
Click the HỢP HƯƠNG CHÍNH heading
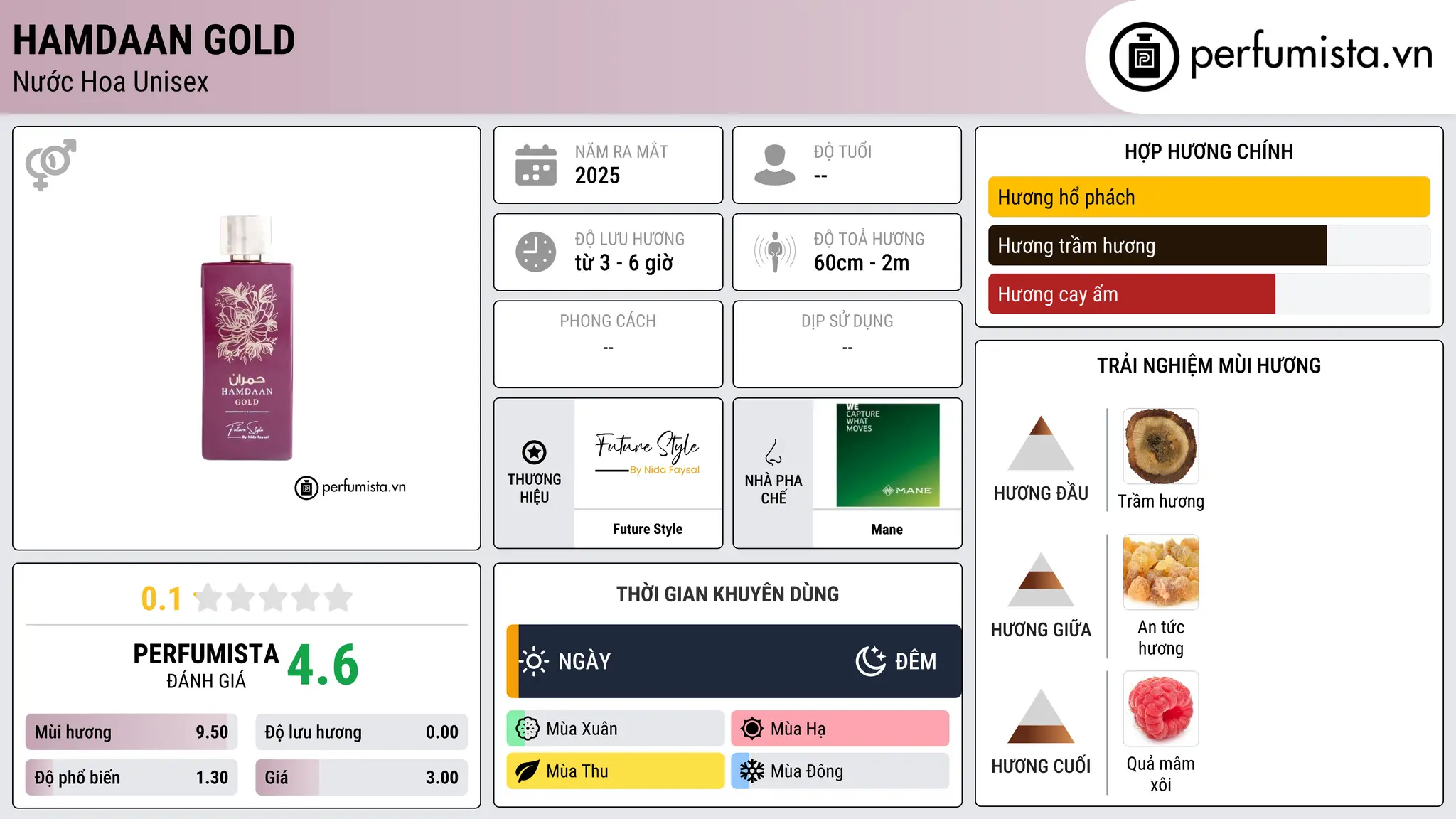[x=1209, y=152]
